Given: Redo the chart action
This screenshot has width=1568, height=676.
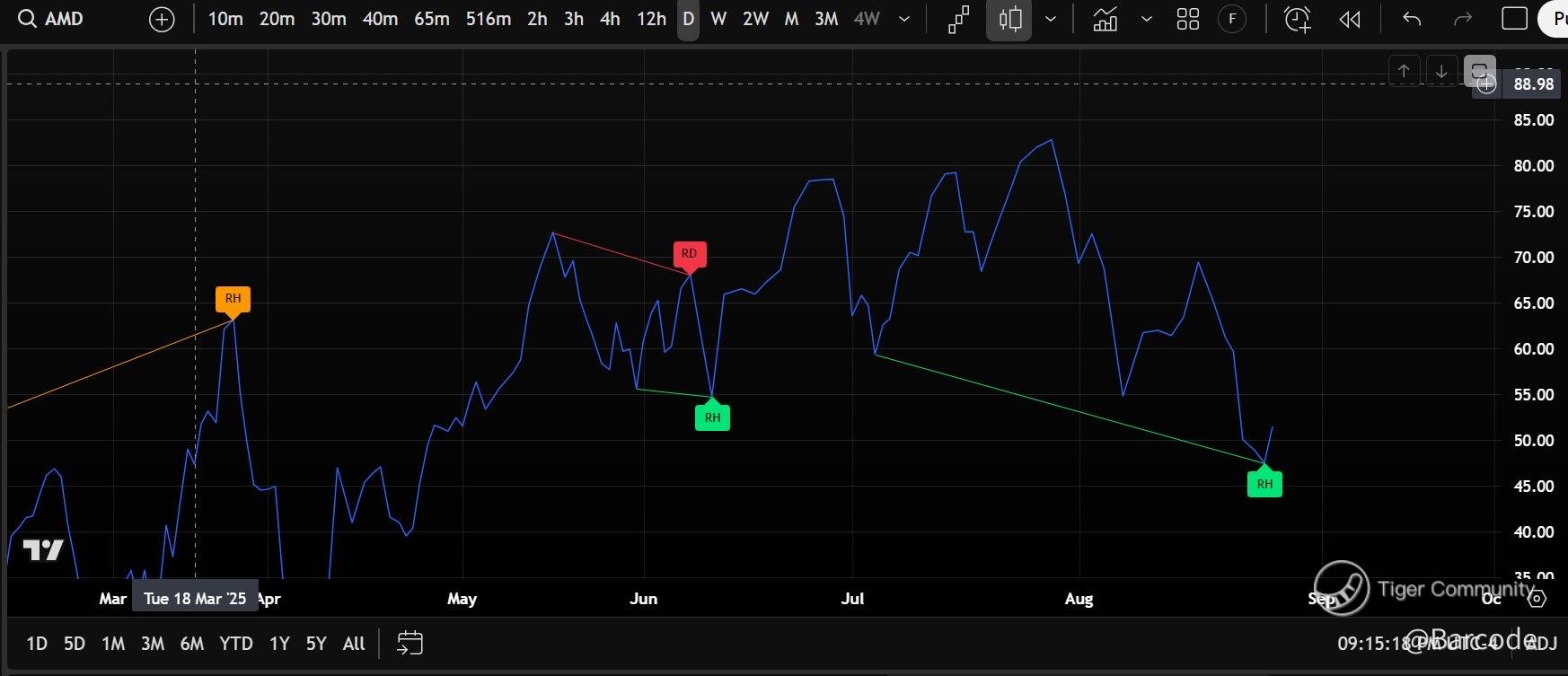Looking at the screenshot, I should point(1463,19).
